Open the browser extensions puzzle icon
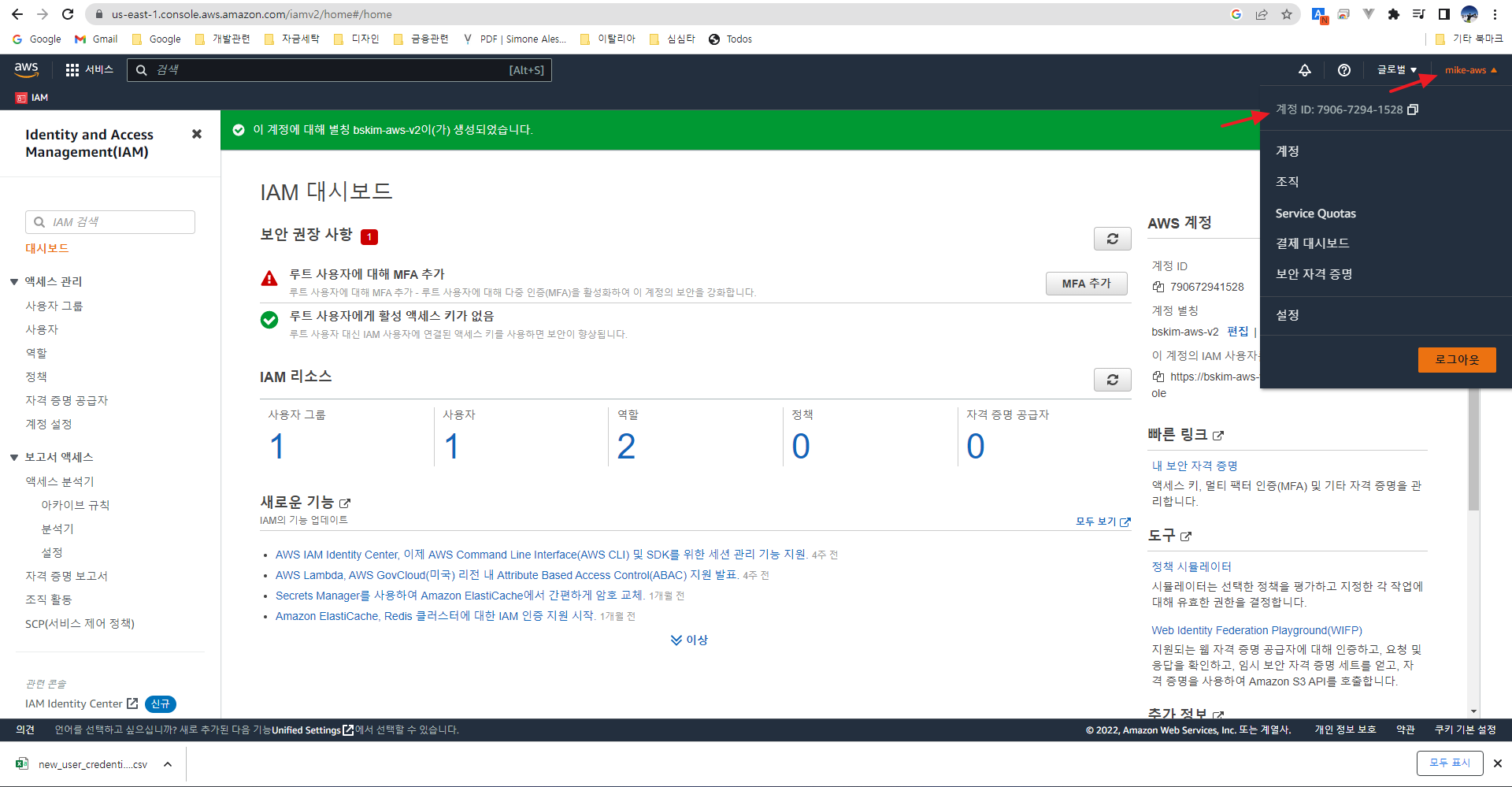1512x787 pixels. click(x=1394, y=14)
